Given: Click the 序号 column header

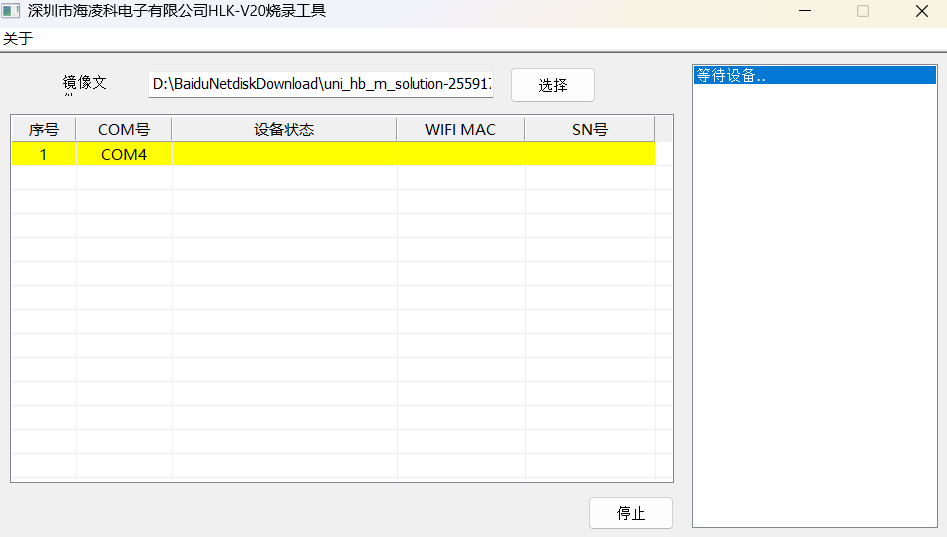Looking at the screenshot, I should [x=43, y=130].
